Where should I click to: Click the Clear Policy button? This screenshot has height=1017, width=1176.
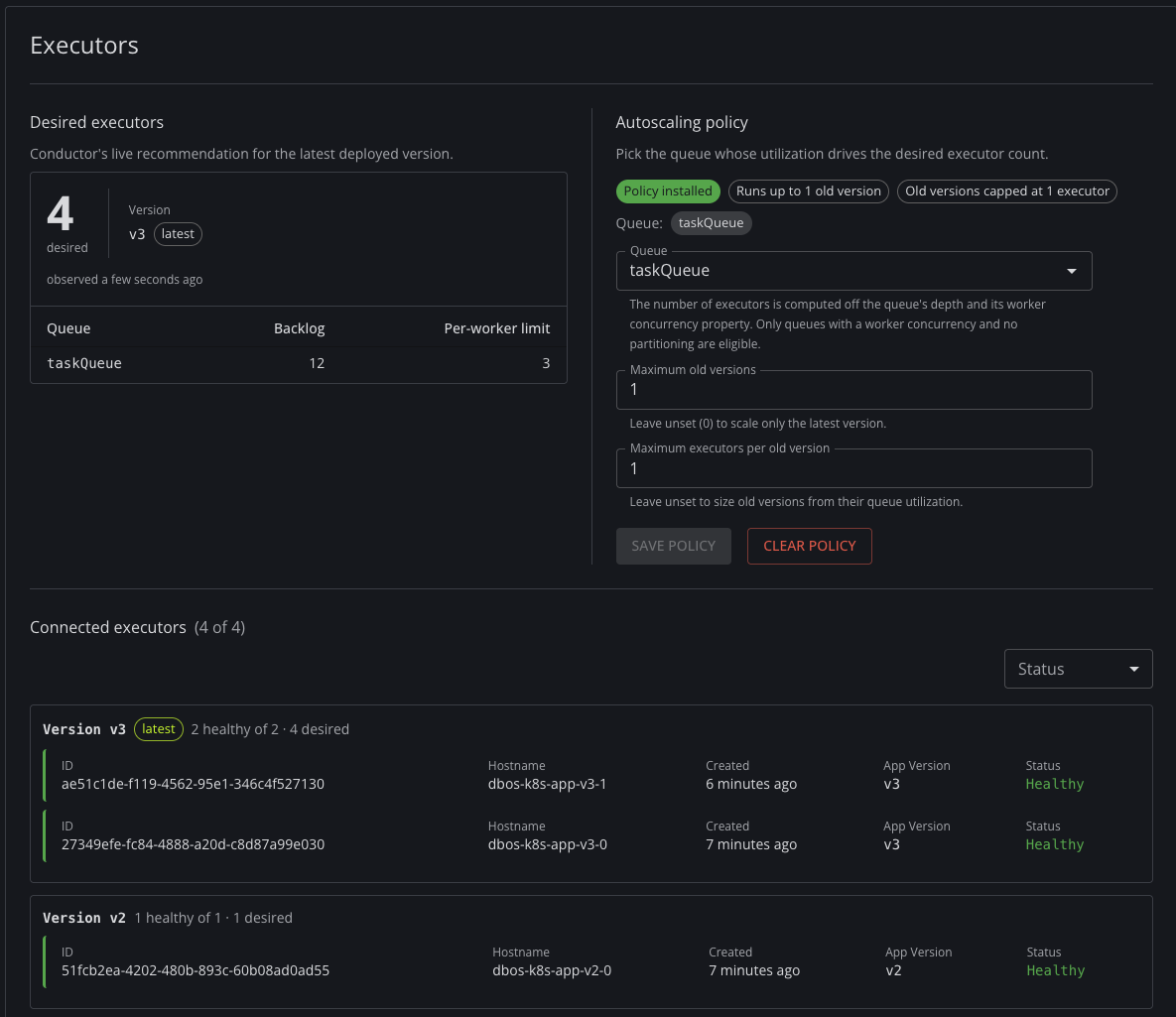coord(809,546)
